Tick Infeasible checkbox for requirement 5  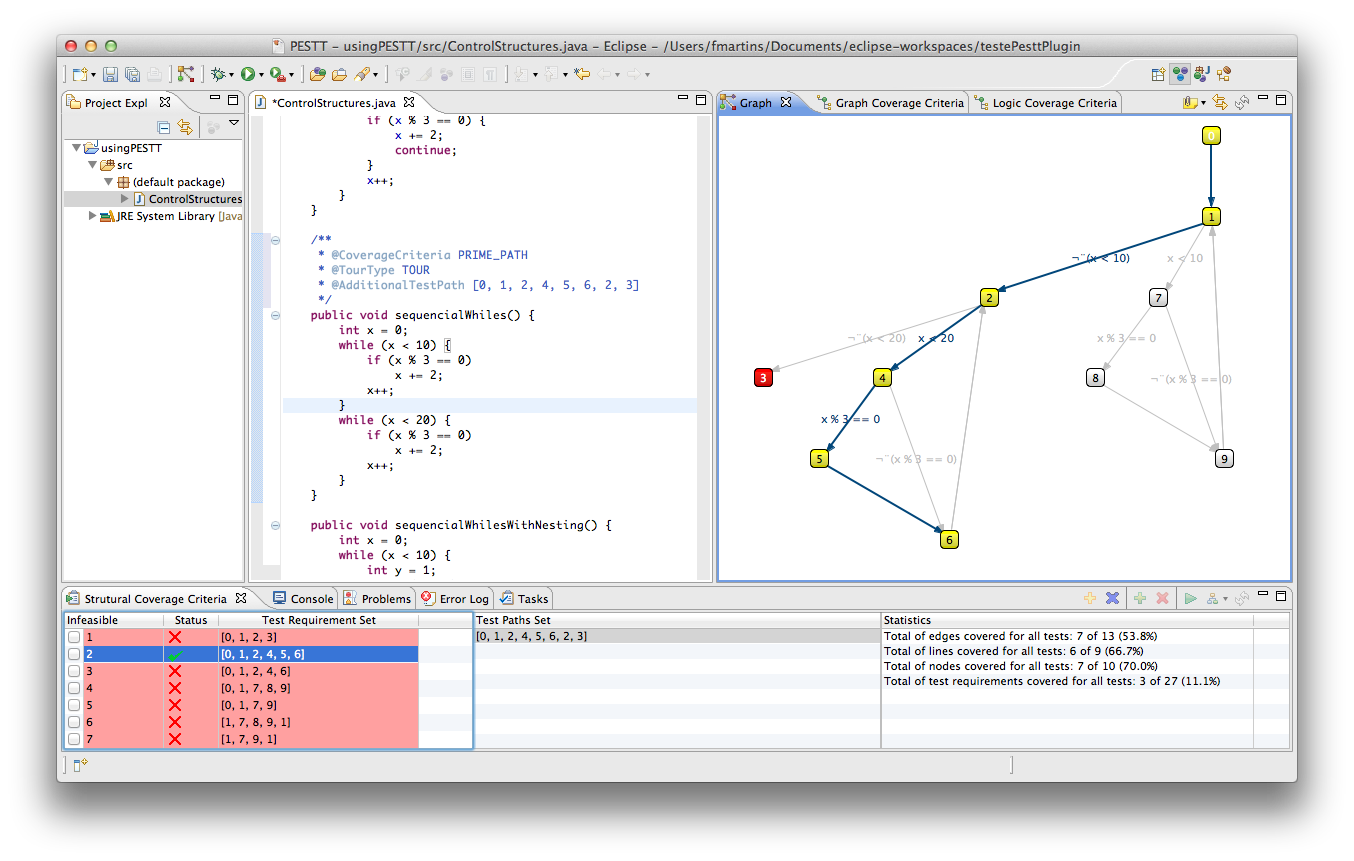tap(74, 705)
